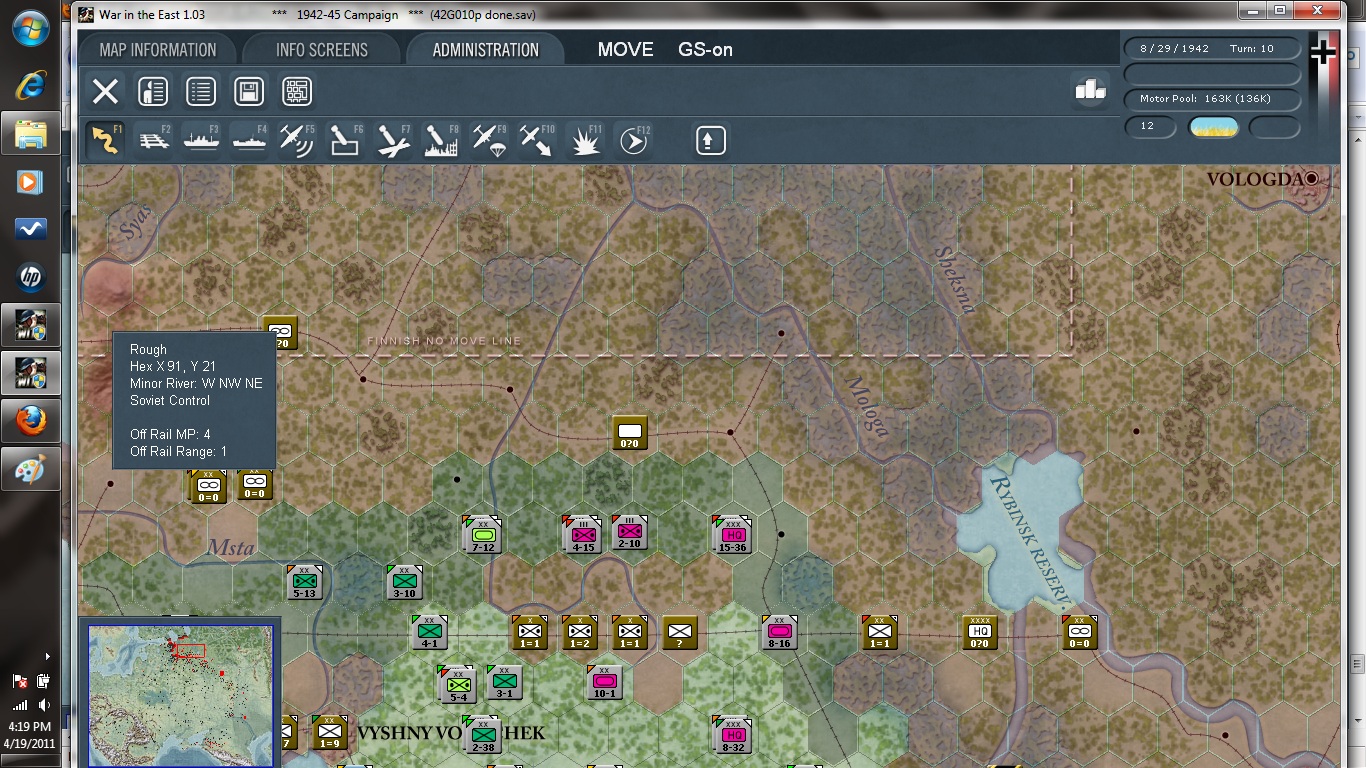Select the green unit labeled 5-4
Viewport: 1366px width, 768px height.
click(457, 684)
